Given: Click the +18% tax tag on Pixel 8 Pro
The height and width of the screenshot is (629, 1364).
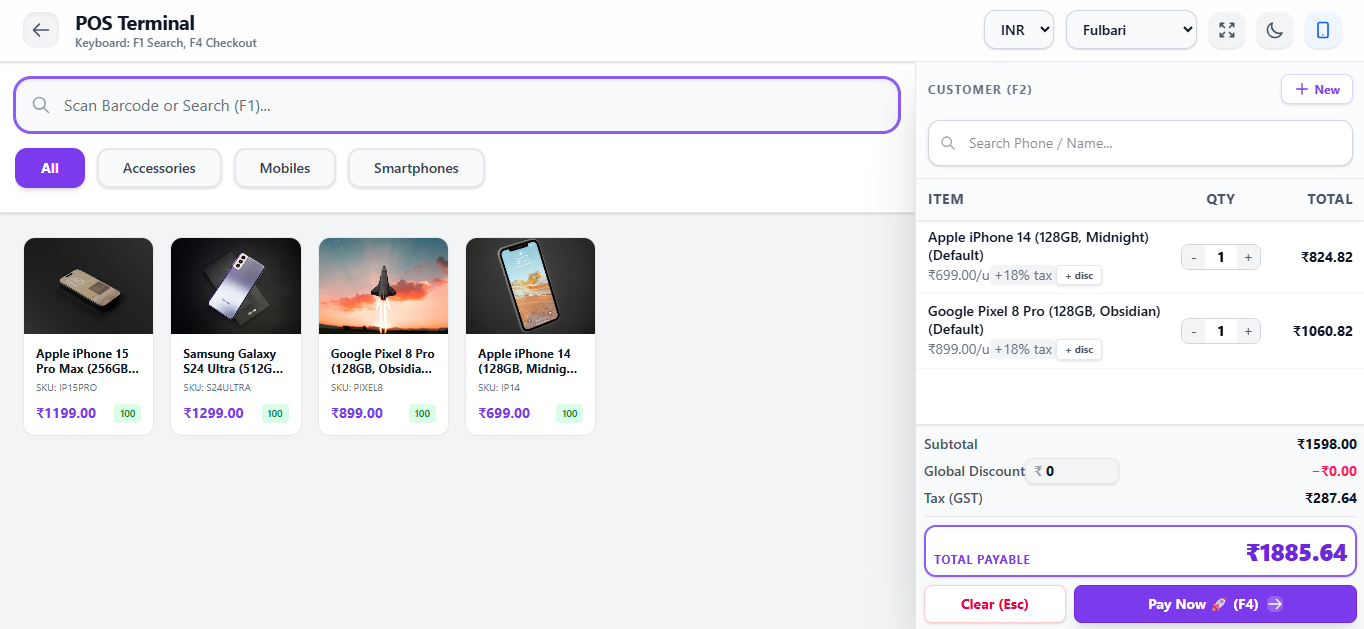Looking at the screenshot, I should pyautogui.click(x=1022, y=349).
